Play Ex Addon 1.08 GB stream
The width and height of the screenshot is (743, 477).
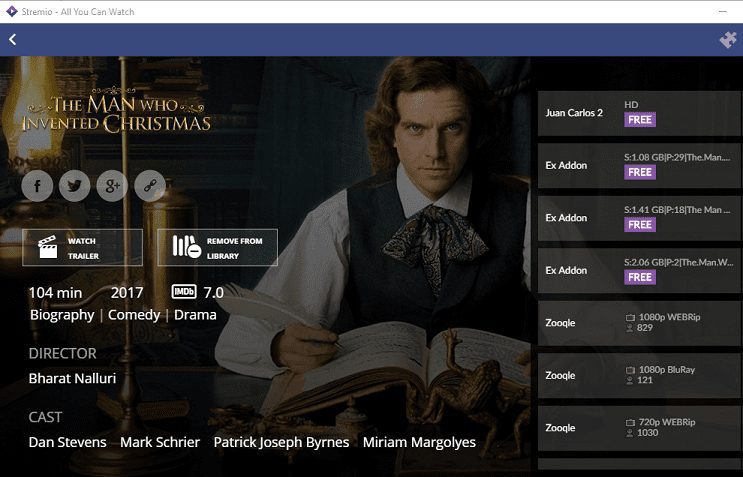(x=639, y=166)
